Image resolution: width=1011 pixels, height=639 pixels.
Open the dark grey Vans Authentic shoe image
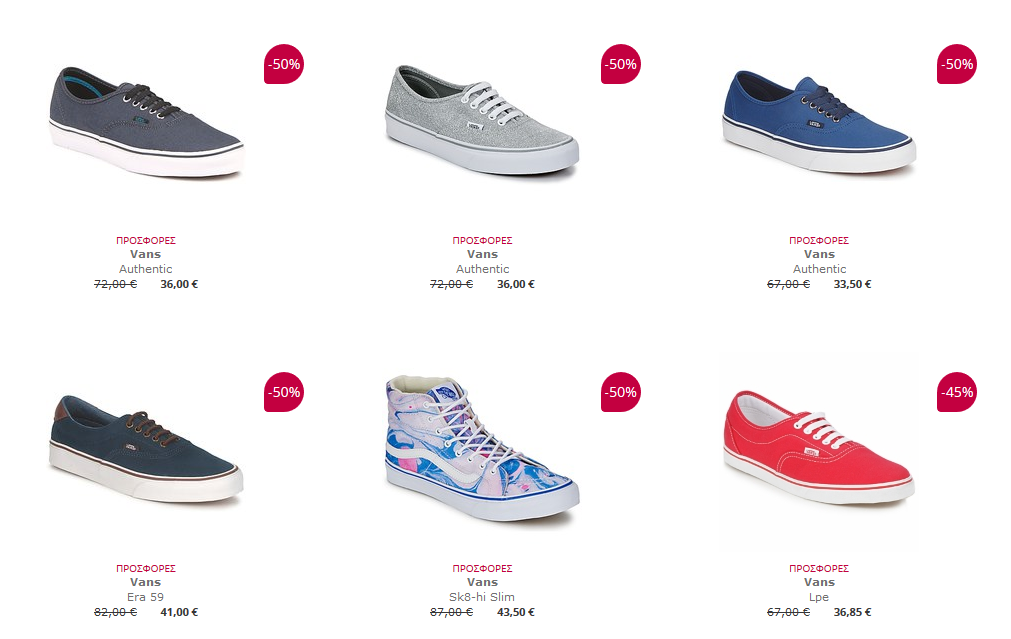(x=146, y=122)
